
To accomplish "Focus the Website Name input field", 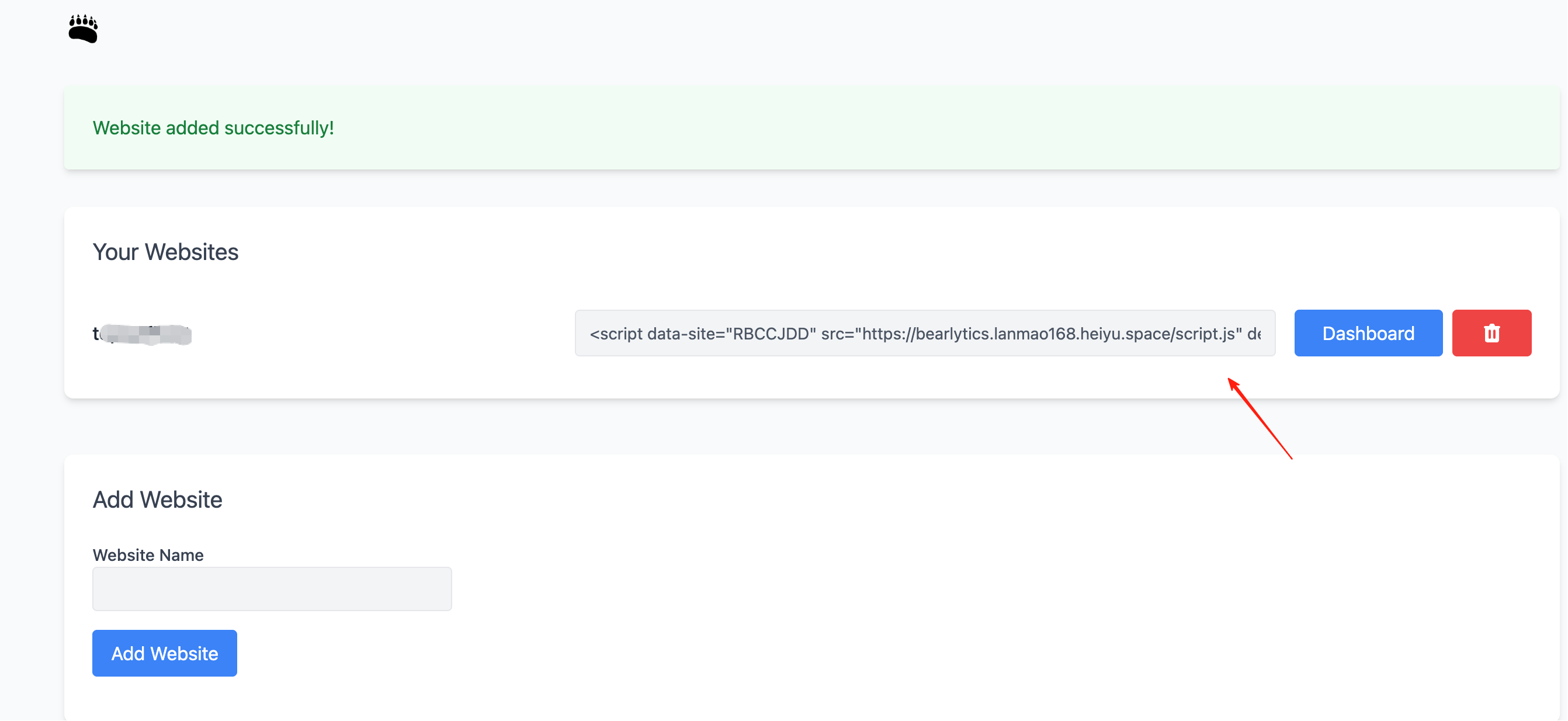I will (272, 589).
